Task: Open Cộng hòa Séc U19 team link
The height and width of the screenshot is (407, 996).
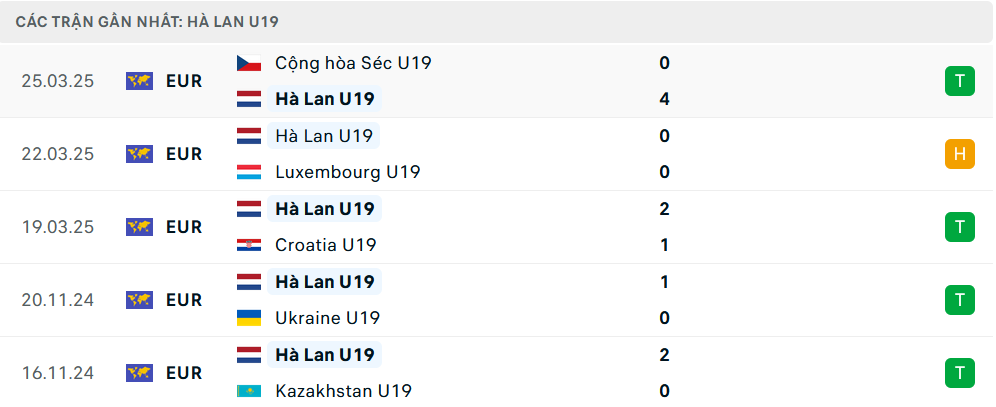Action: pyautogui.click(x=353, y=63)
